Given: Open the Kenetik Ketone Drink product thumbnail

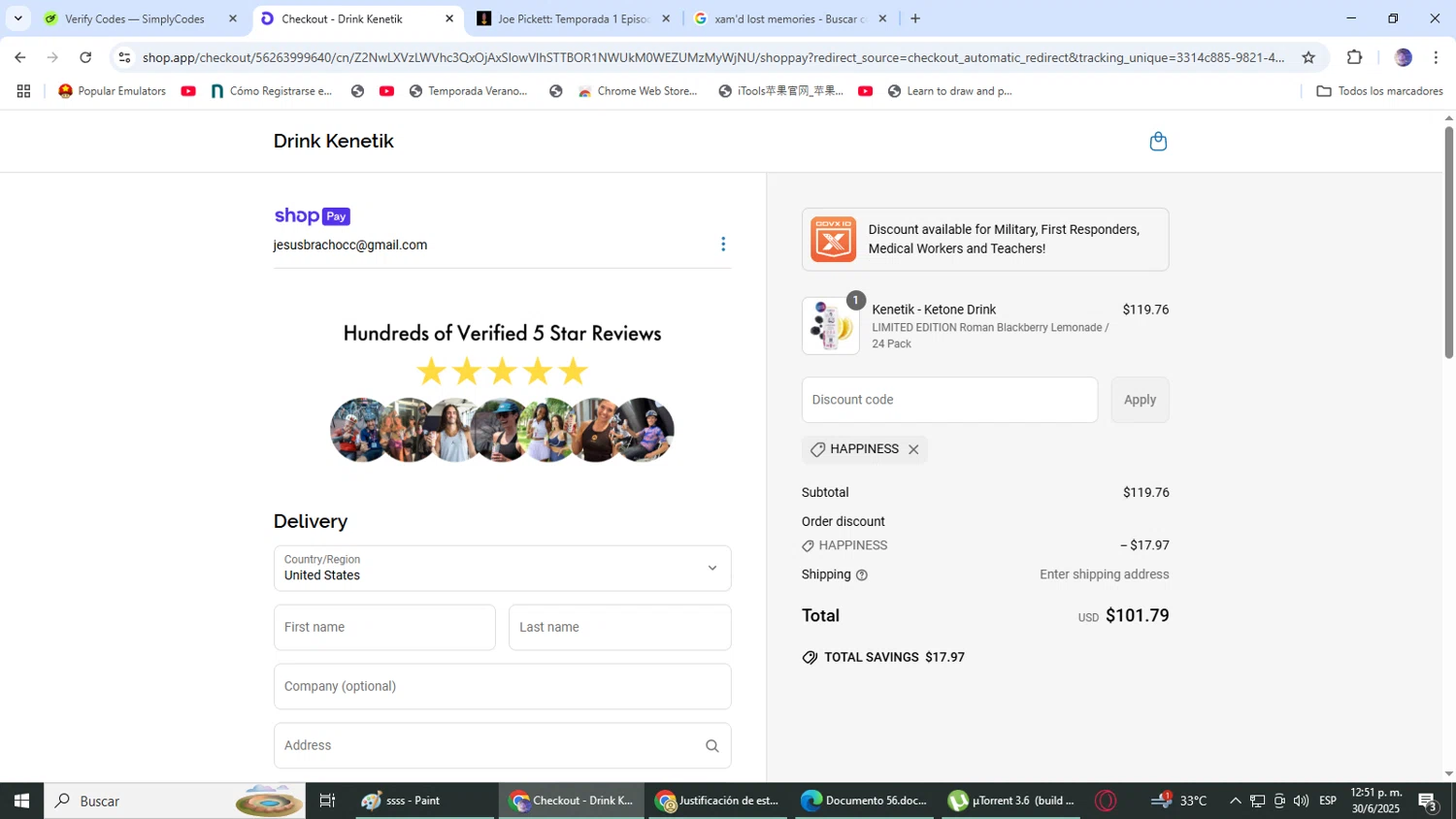Looking at the screenshot, I should (x=831, y=325).
